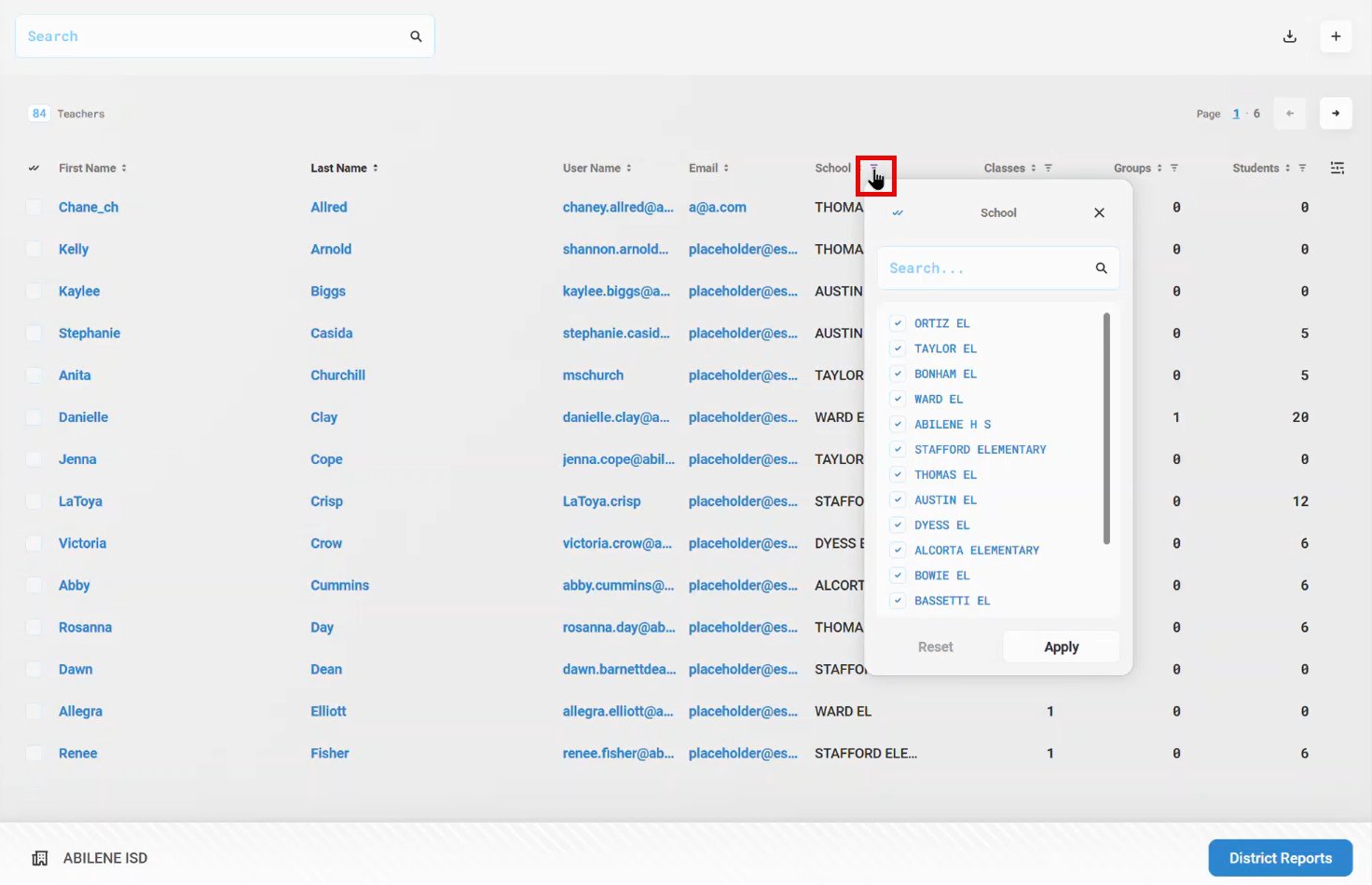The image size is (1372, 885).
Task: Sort by the First Name column
Action: coord(124,168)
